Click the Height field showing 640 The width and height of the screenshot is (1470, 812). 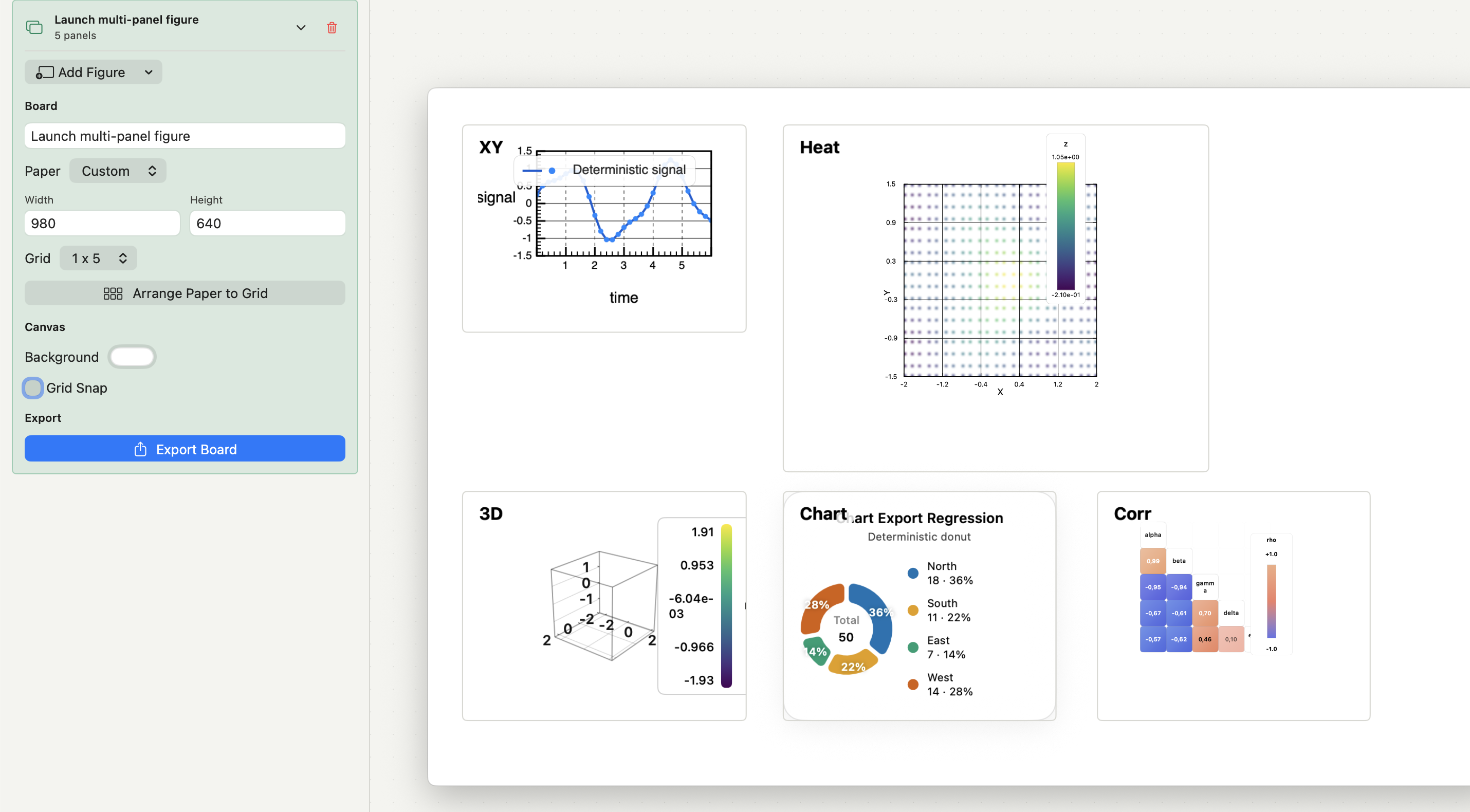[x=268, y=223]
